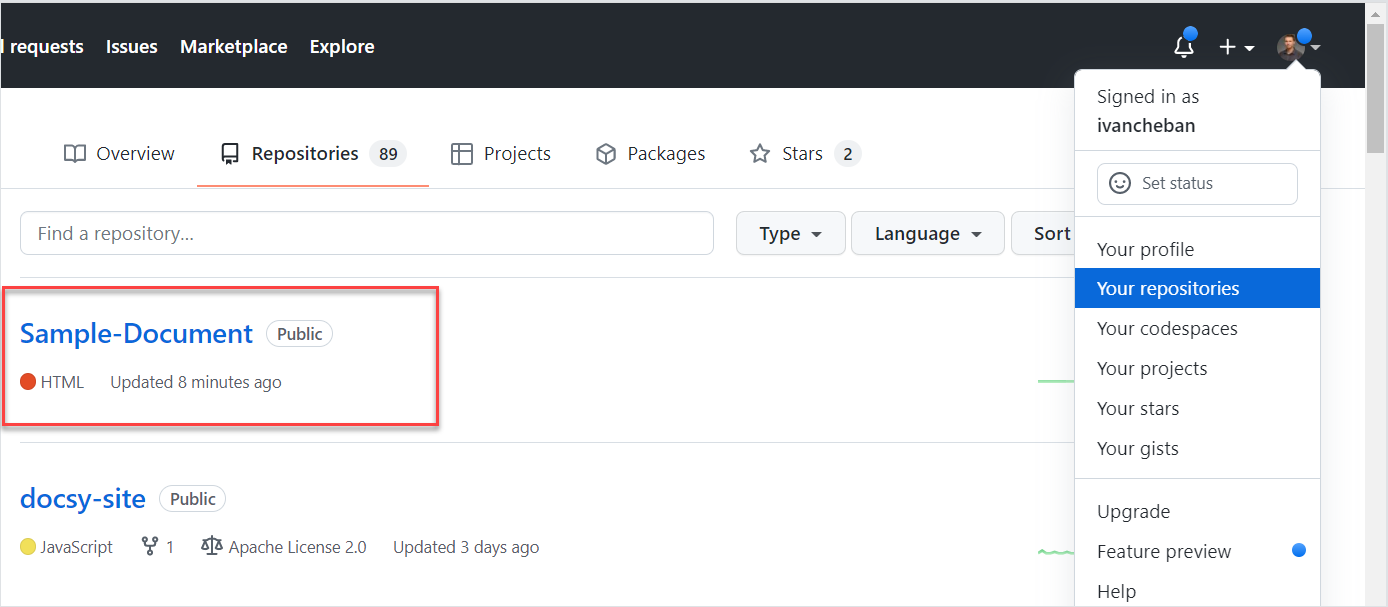Click the smiley icon in Set status

(1120, 183)
